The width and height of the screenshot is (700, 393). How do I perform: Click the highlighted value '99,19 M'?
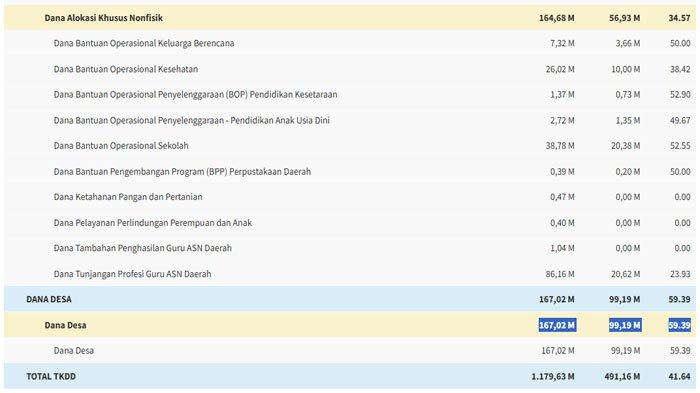click(625, 325)
